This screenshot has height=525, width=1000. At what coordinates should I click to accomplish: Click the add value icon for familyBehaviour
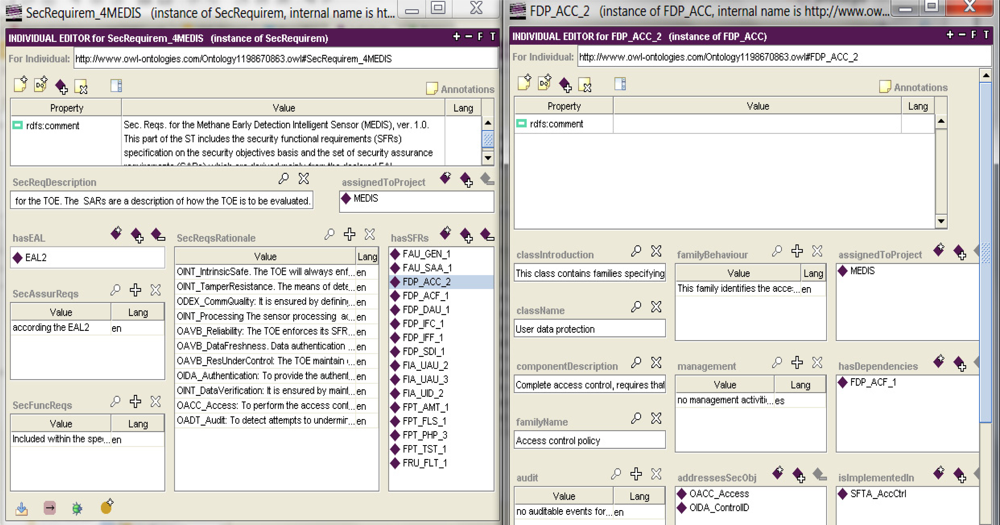point(797,251)
